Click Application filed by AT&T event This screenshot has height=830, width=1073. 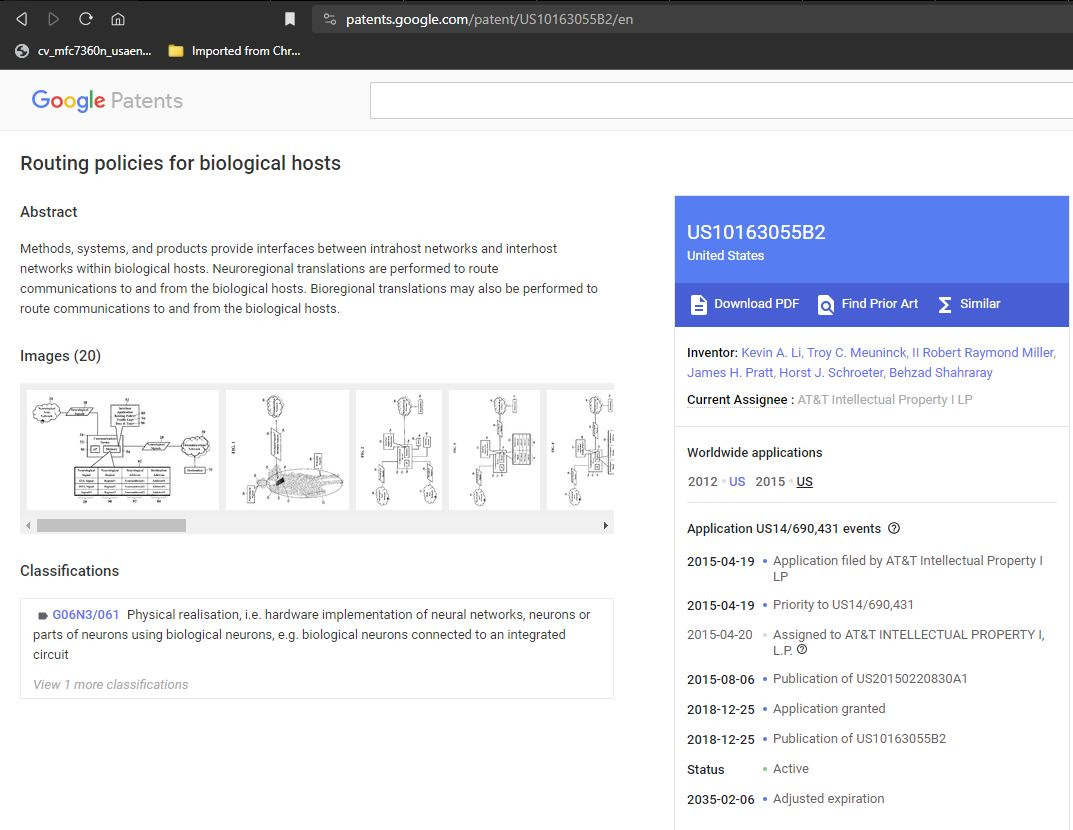(907, 568)
